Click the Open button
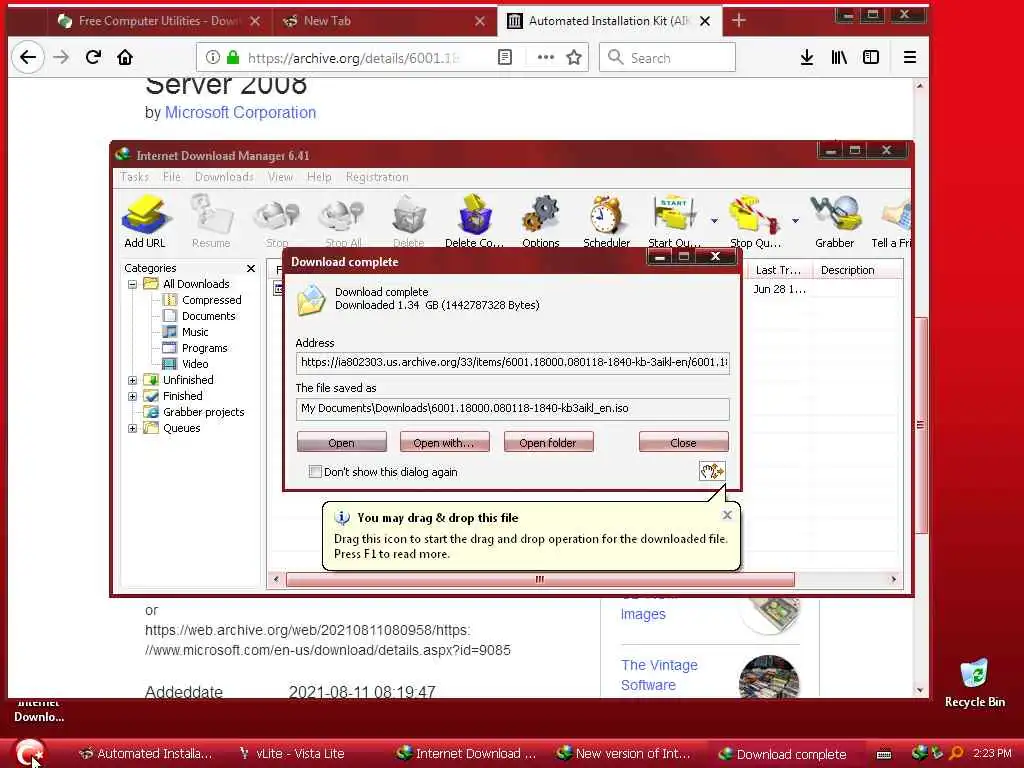This screenshot has width=1024, height=768. pos(342,442)
